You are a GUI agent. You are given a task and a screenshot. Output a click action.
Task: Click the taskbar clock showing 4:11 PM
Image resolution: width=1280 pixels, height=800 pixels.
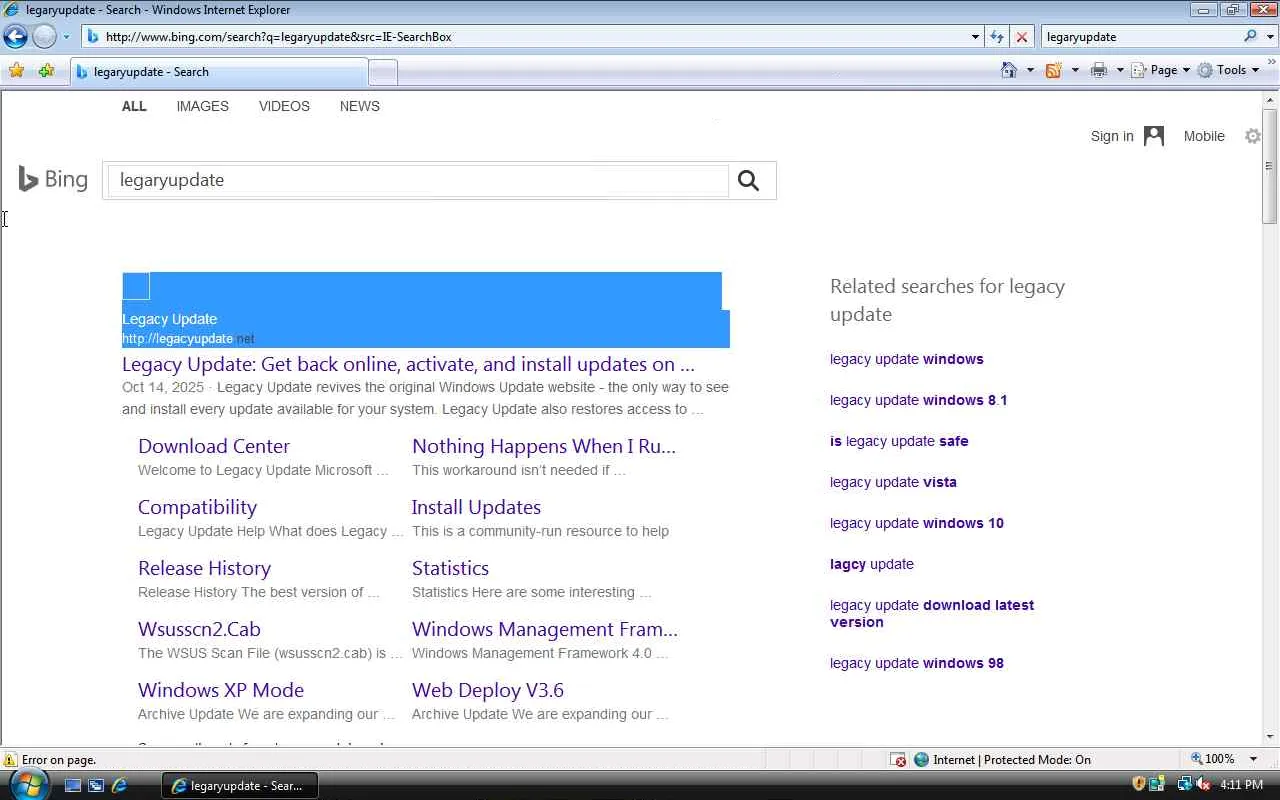[1241, 785]
